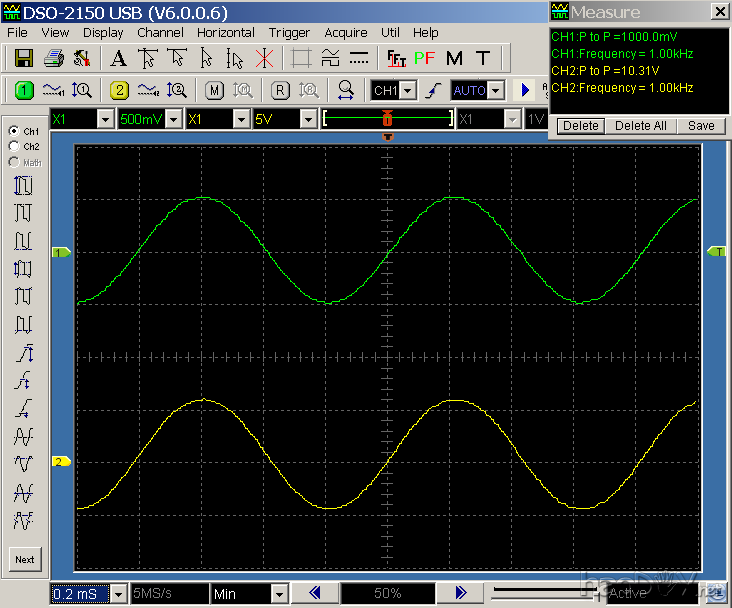
Task: Select the text annotation 'A' tool
Action: pyautogui.click(x=118, y=58)
